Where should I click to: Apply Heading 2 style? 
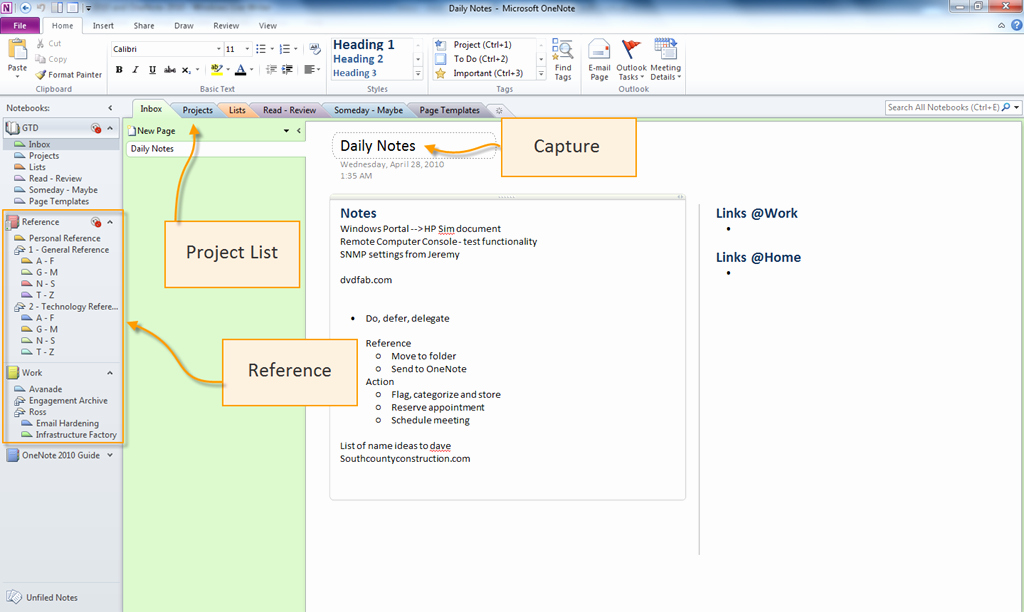358,59
